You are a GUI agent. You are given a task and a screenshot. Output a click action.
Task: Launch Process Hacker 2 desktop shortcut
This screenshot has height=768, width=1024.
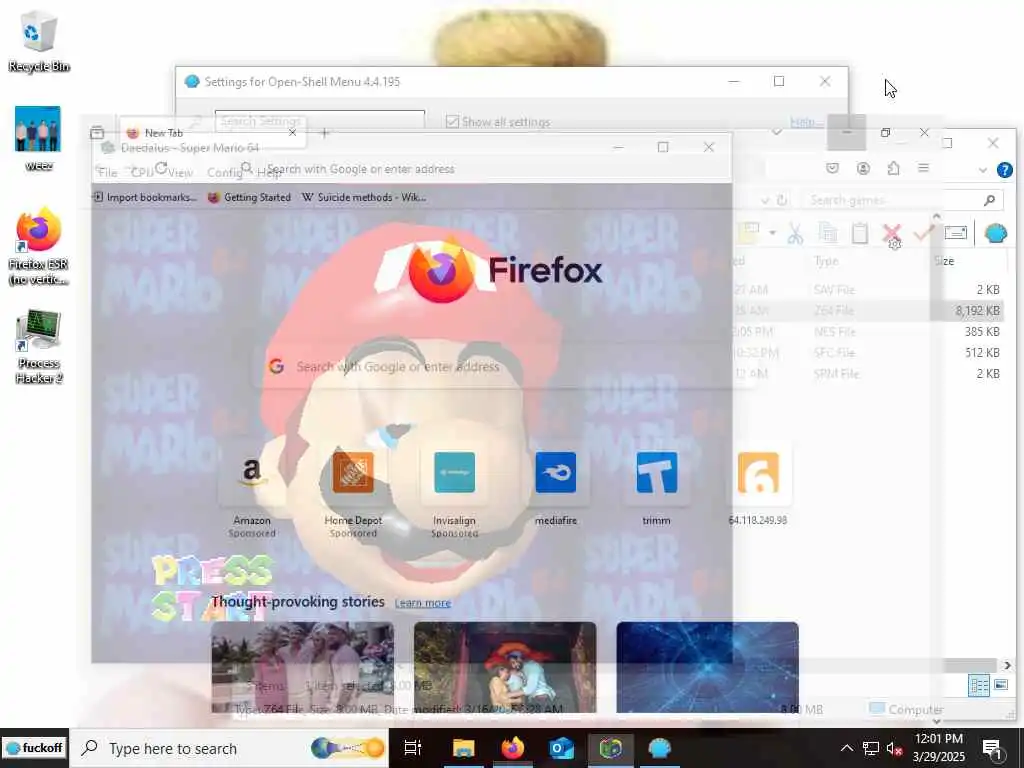(x=39, y=347)
